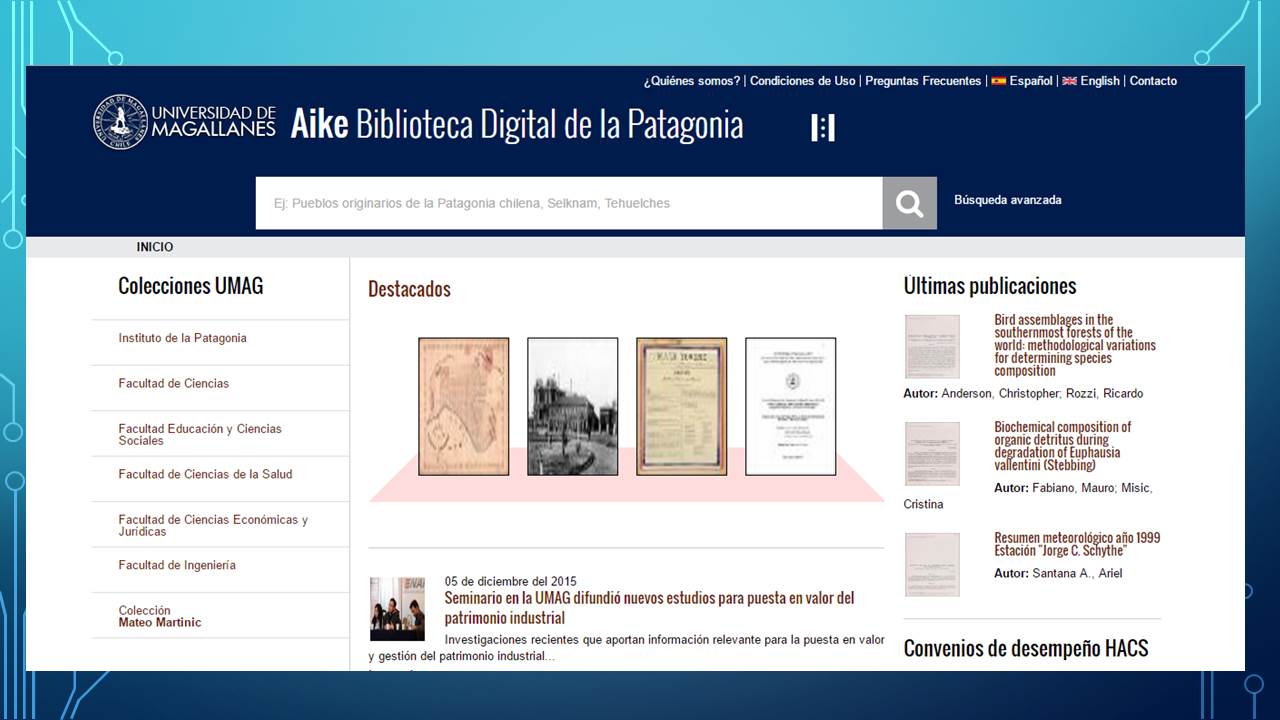Click the Investigaciones recientes news summary
The height and width of the screenshot is (720, 1280).
pyautogui.click(x=626, y=648)
